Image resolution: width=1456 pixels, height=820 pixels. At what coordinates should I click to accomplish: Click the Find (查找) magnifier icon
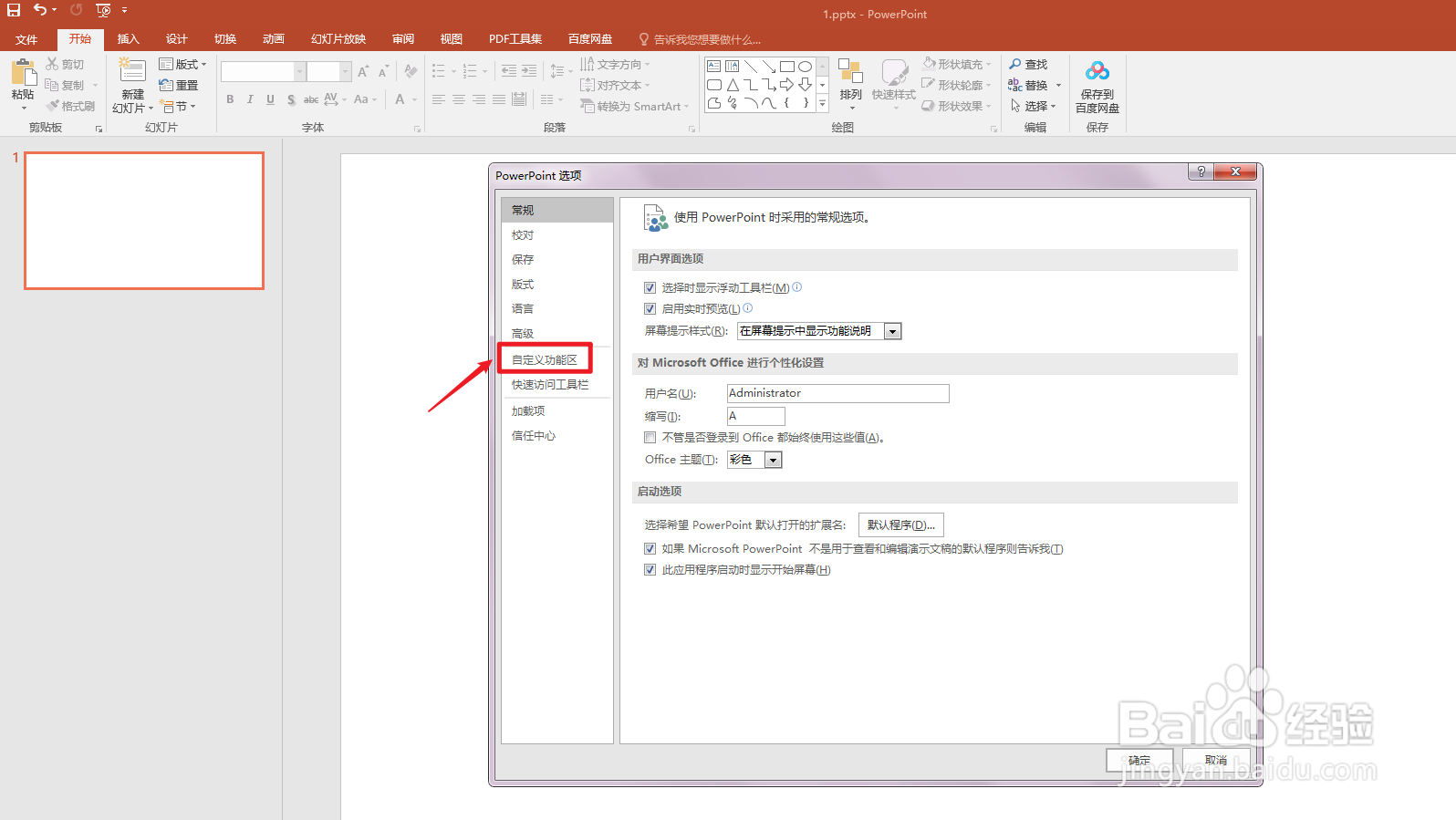[1015, 64]
